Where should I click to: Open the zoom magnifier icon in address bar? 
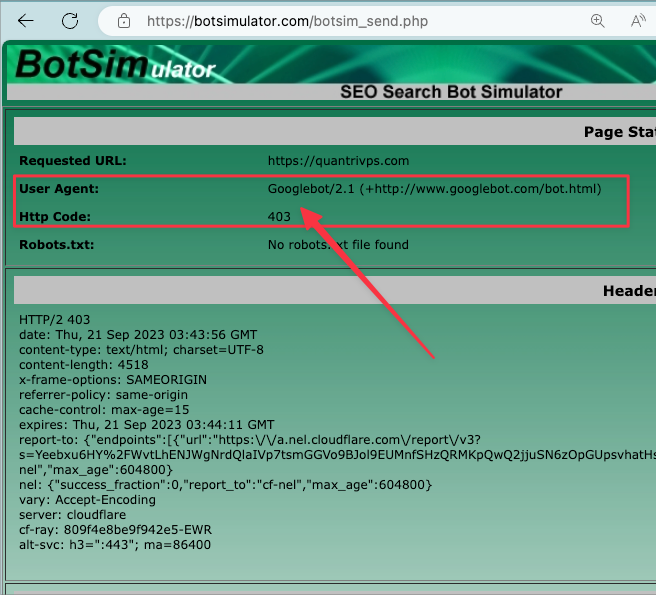click(x=597, y=20)
